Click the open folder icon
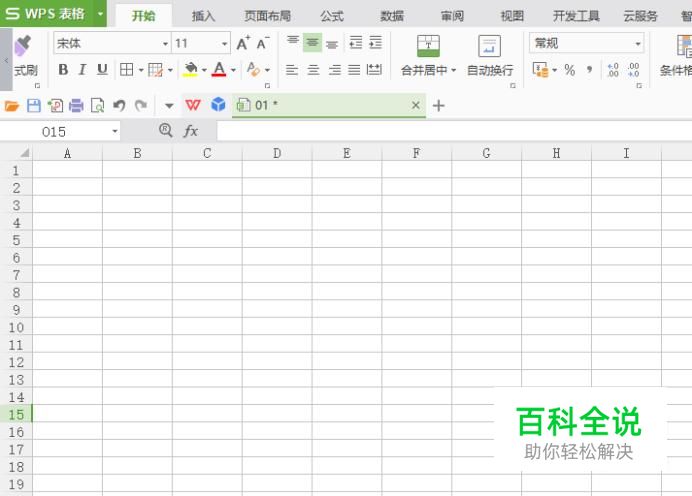692x496 pixels. click(12, 106)
